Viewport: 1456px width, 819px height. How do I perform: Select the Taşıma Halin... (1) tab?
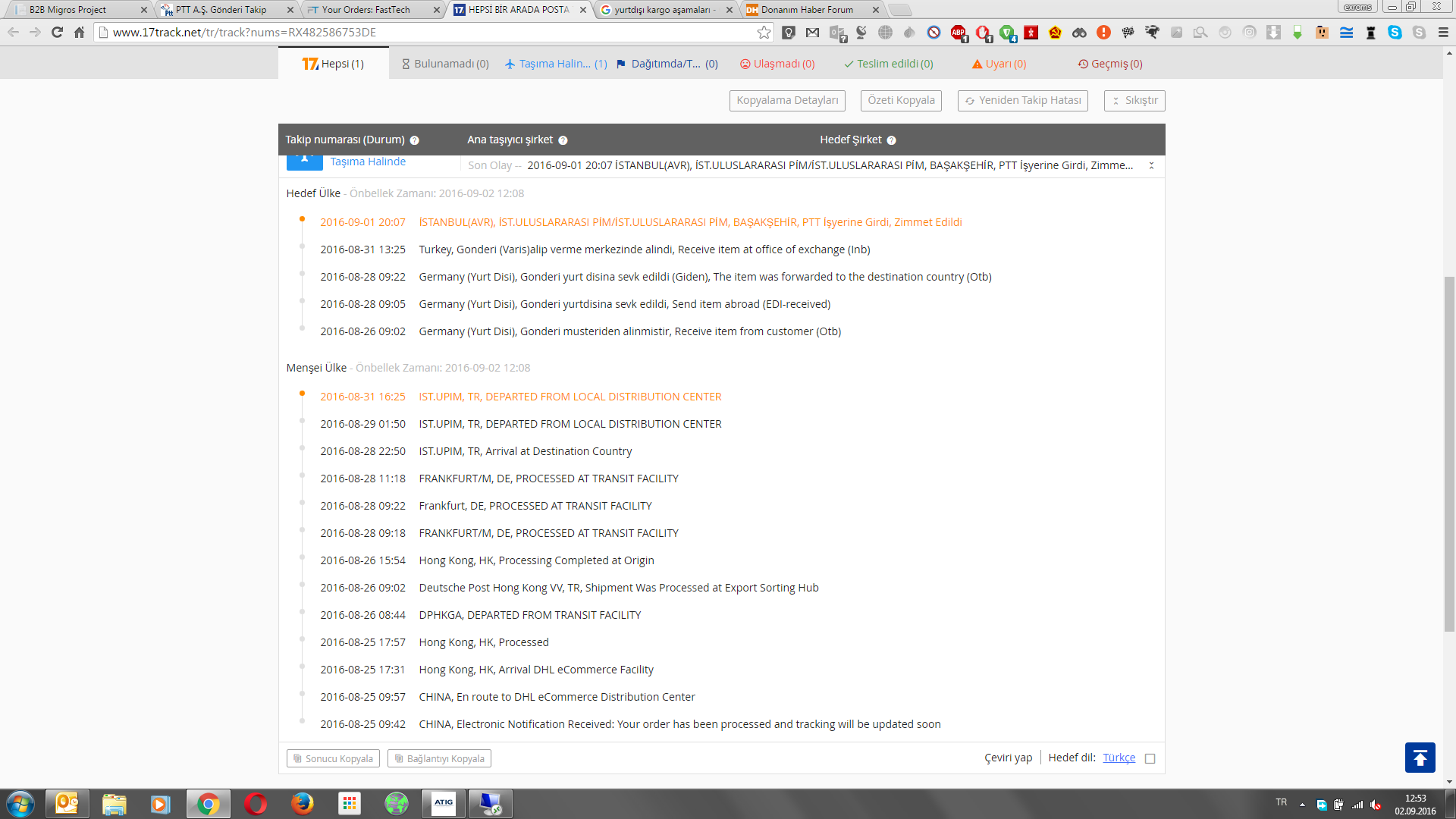pyautogui.click(x=556, y=64)
